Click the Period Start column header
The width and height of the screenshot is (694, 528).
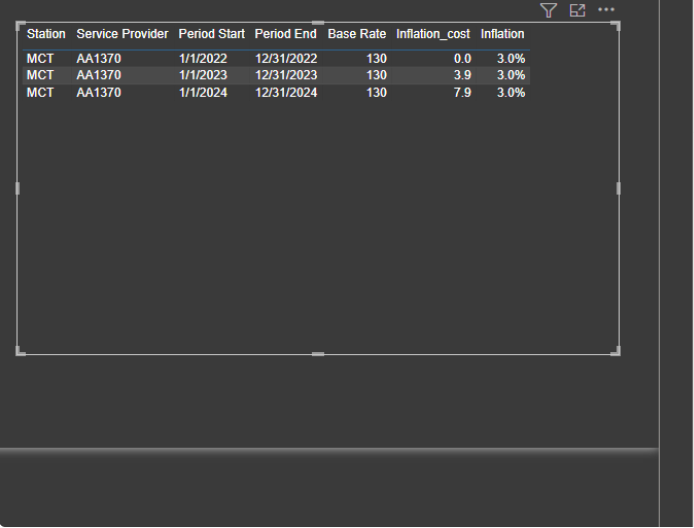[211, 34]
